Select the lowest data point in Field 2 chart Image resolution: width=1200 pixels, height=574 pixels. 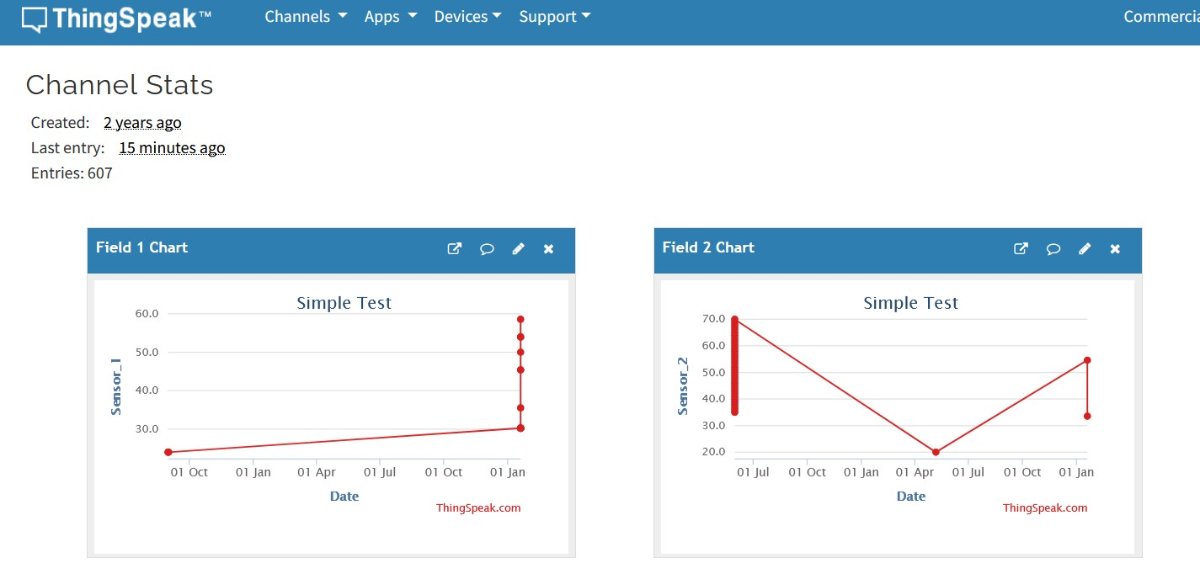click(x=936, y=452)
